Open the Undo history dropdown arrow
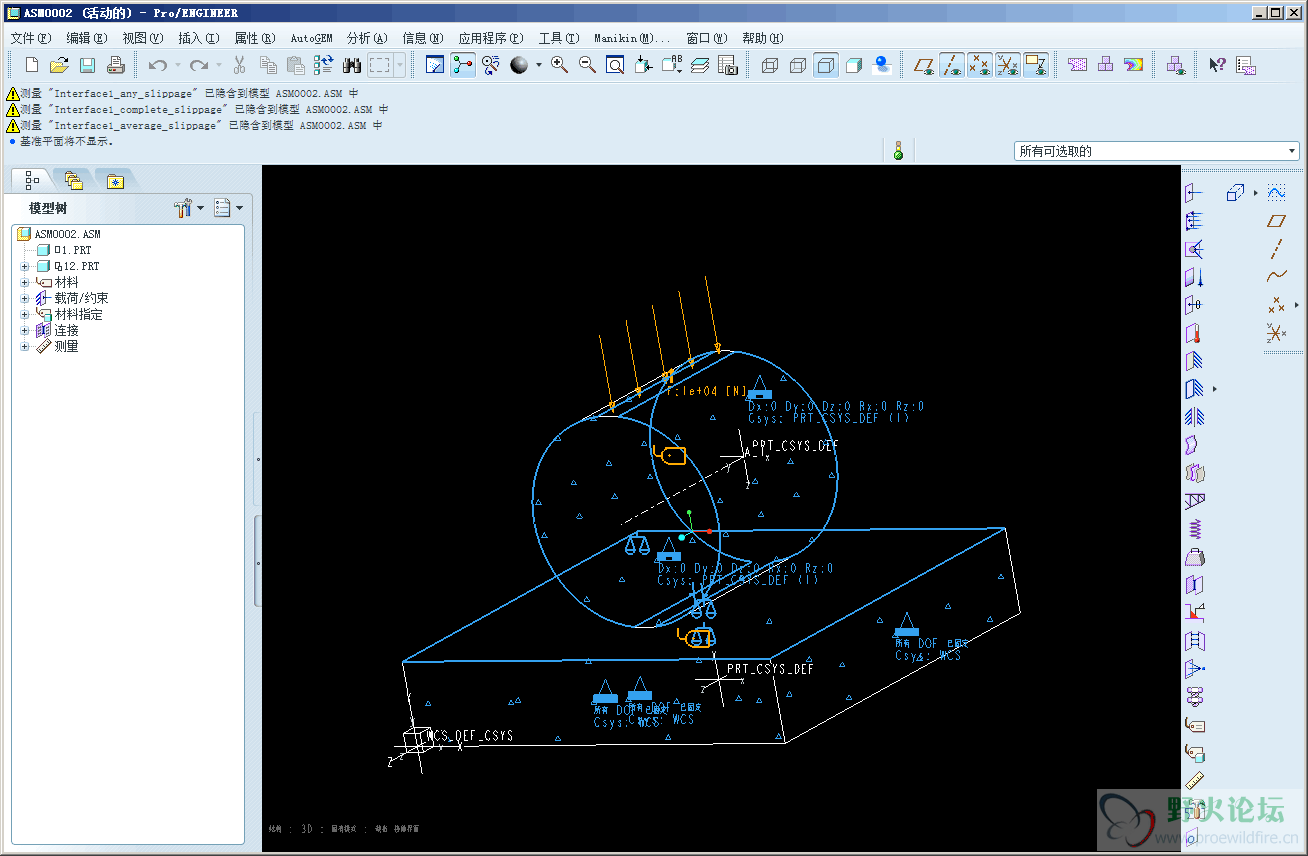Viewport: 1308px width, 856px height. click(177, 65)
